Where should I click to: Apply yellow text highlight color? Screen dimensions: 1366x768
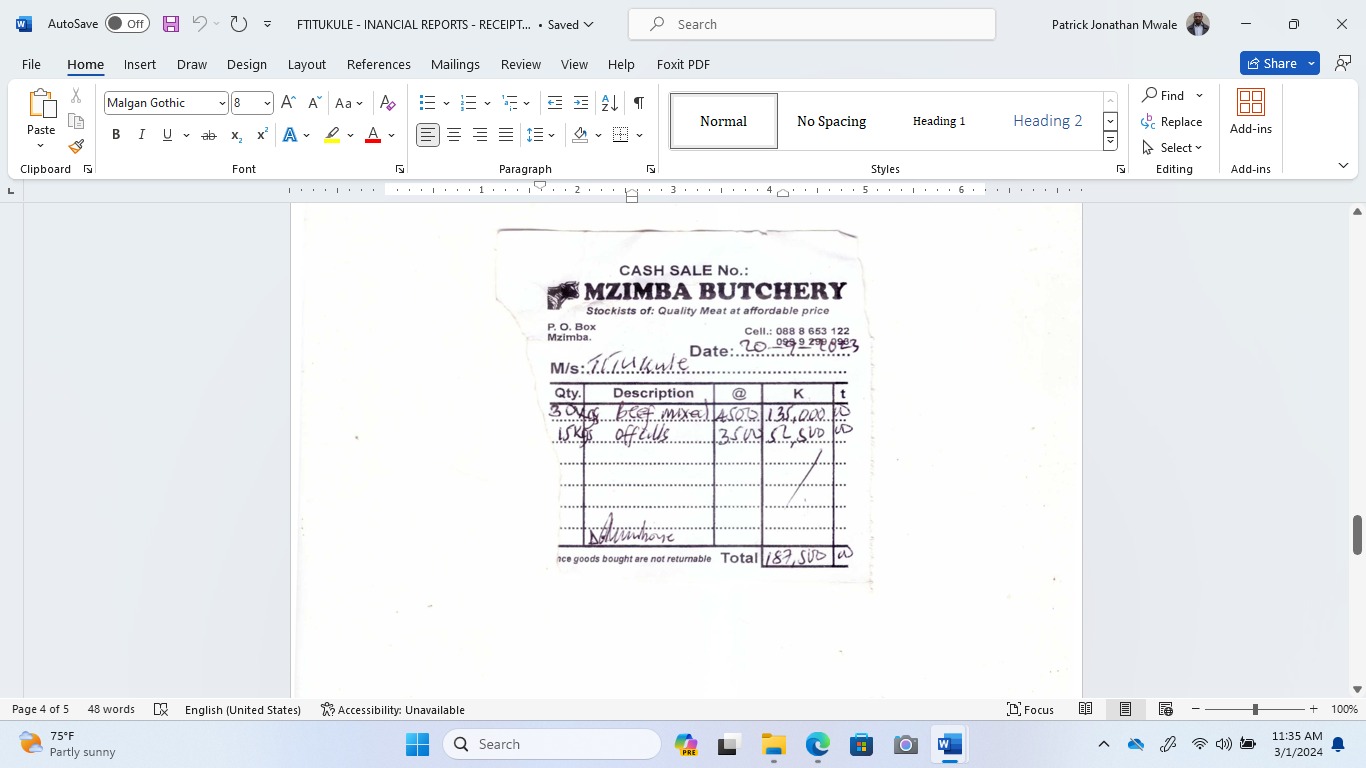[x=332, y=135]
